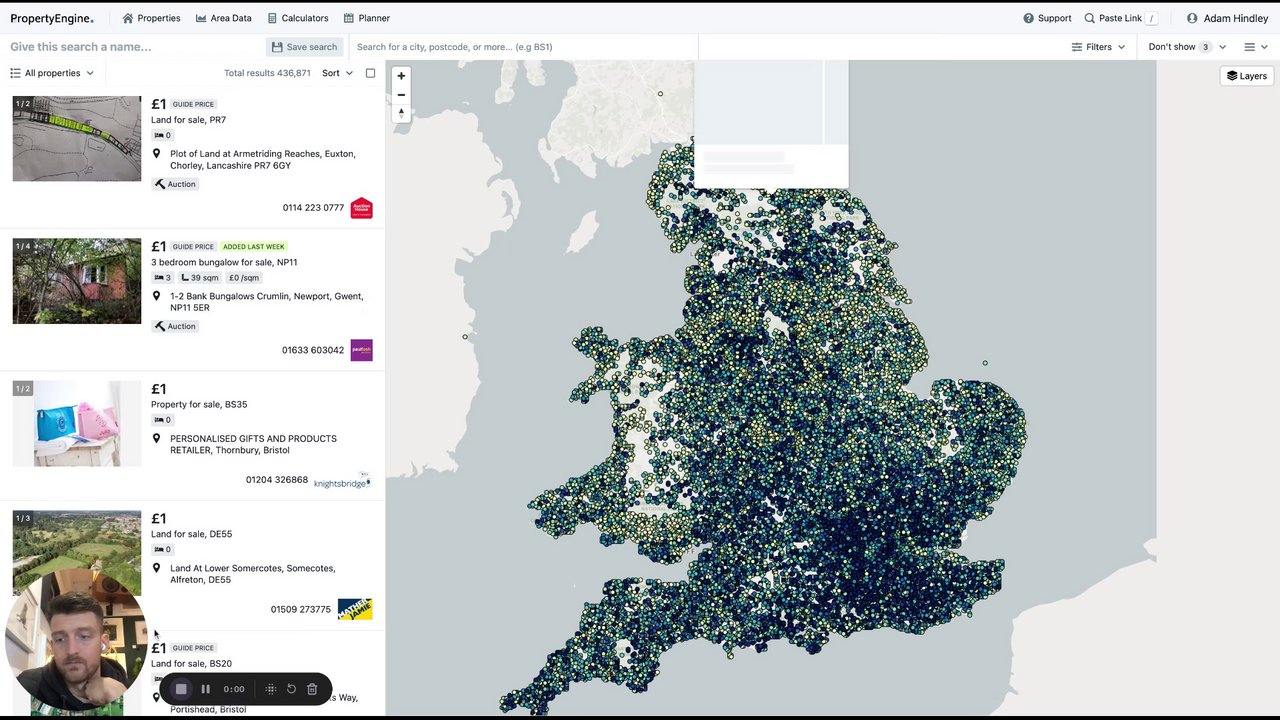Viewport: 1280px width, 720px height.
Task: Stop the screen recording
Action: coord(181,689)
